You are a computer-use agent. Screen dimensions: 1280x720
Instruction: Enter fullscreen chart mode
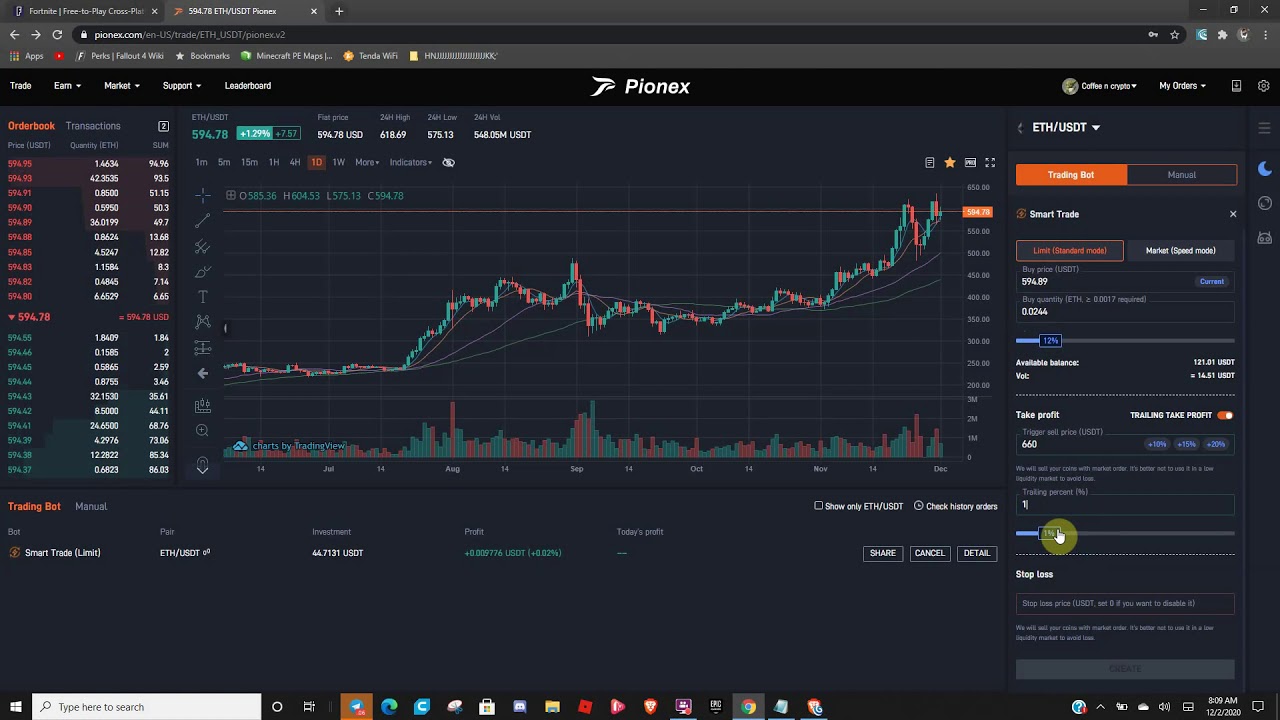990,162
